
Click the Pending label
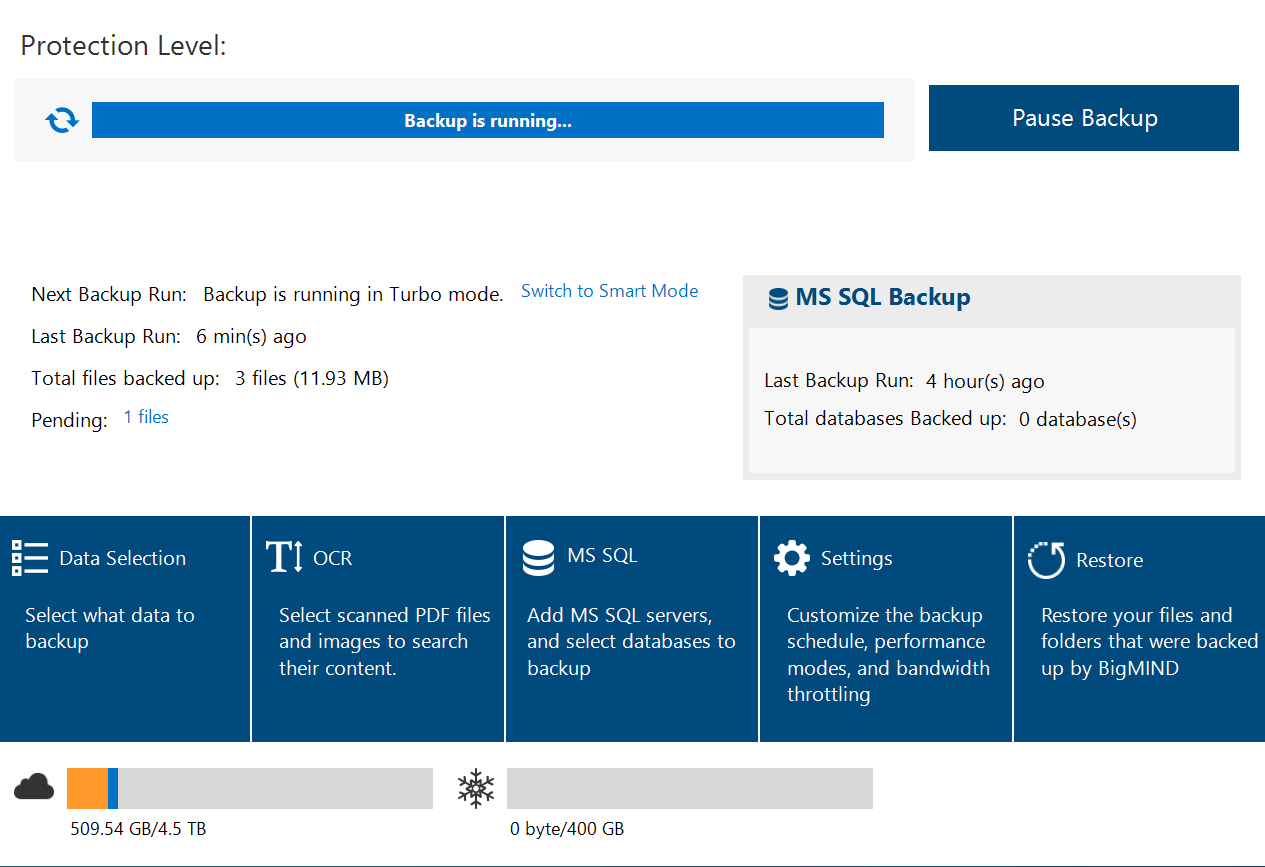pyautogui.click(x=70, y=421)
